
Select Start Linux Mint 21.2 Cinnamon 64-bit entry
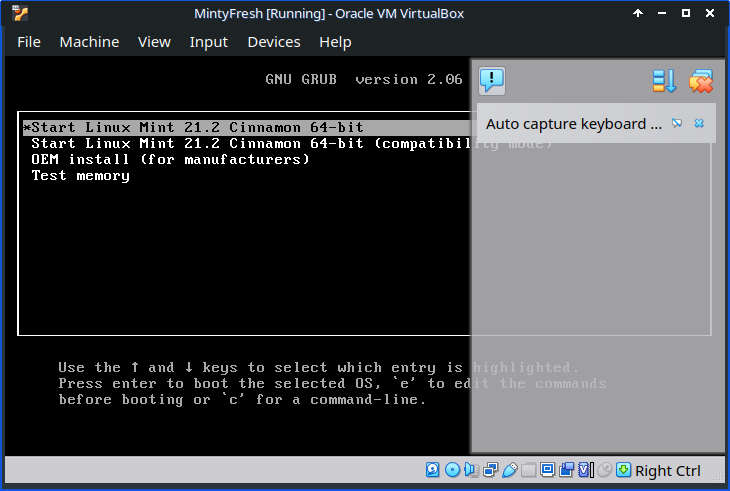coord(247,128)
